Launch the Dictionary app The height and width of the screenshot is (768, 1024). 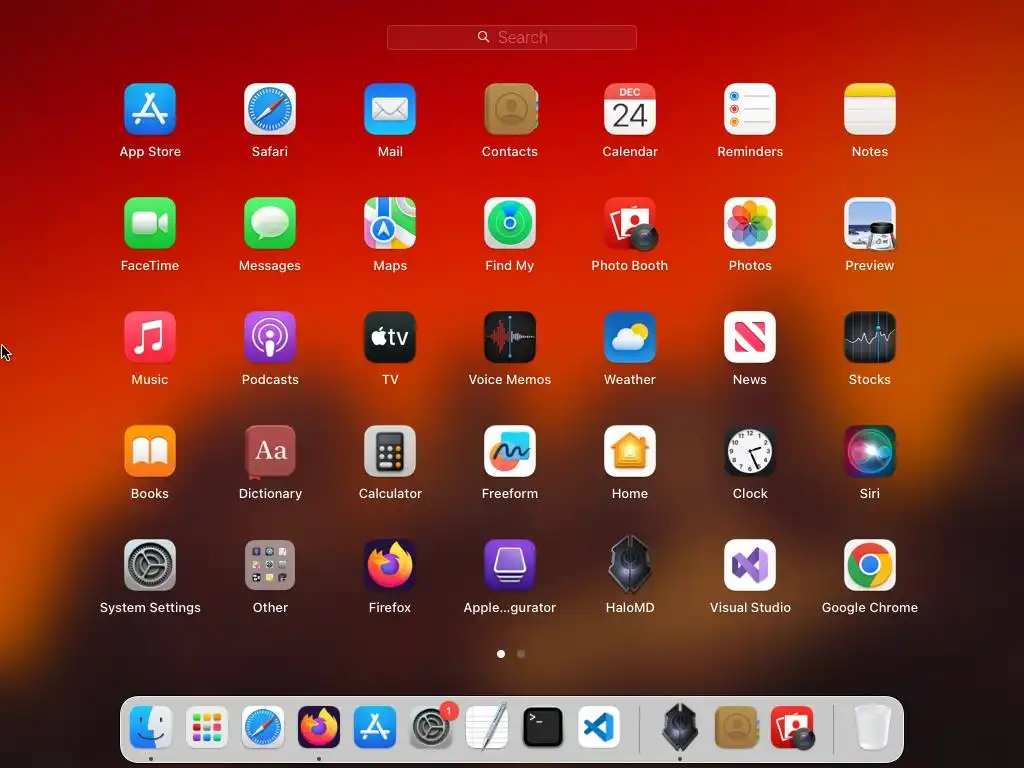click(x=270, y=451)
